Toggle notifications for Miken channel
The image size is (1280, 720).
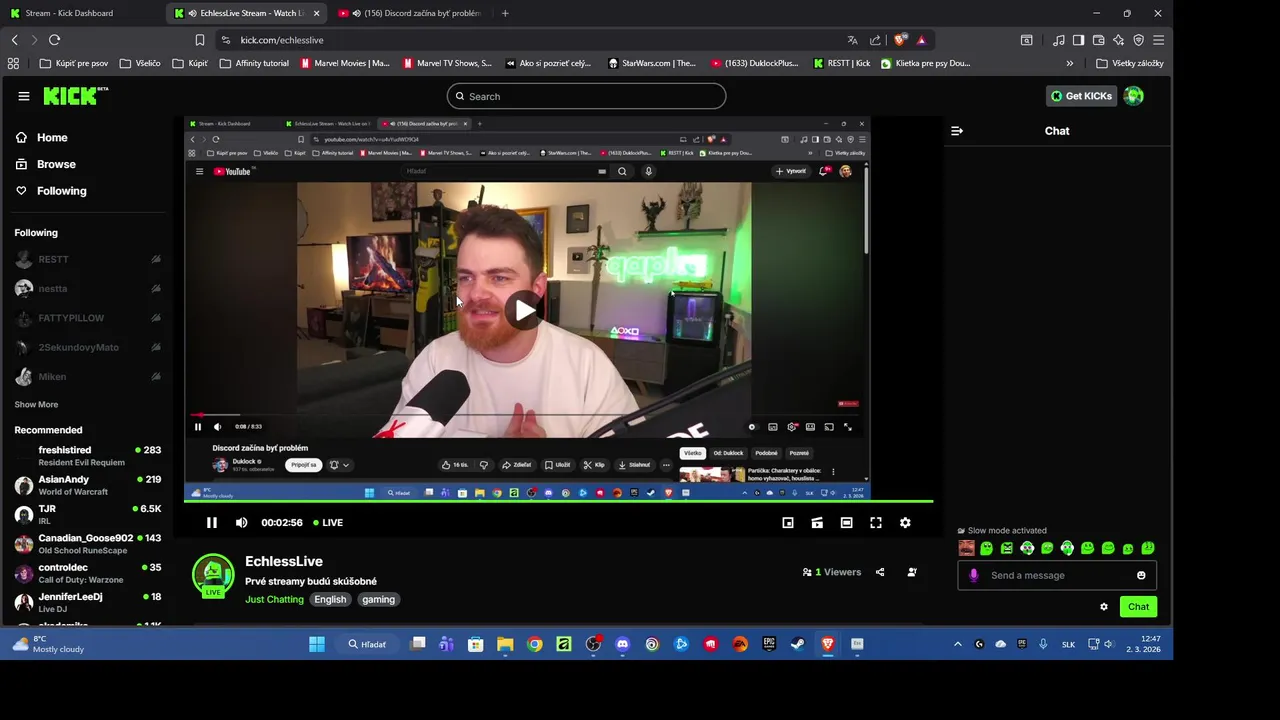pos(156,377)
